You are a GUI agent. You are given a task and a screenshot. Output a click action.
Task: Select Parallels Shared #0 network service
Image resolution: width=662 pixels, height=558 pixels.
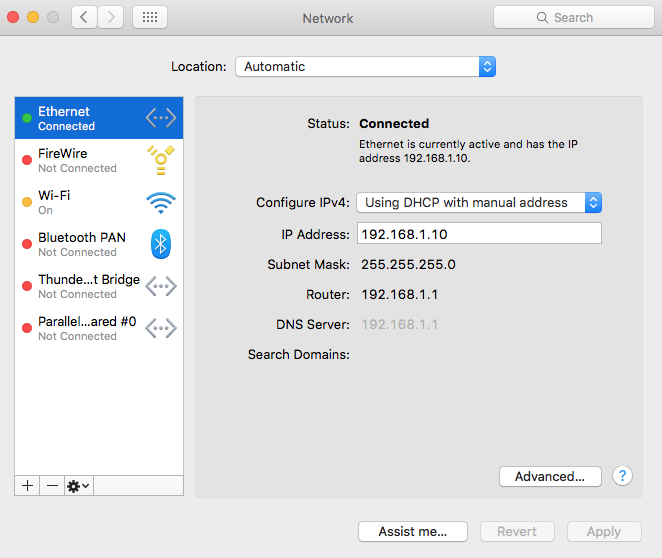pyautogui.click(x=99, y=328)
